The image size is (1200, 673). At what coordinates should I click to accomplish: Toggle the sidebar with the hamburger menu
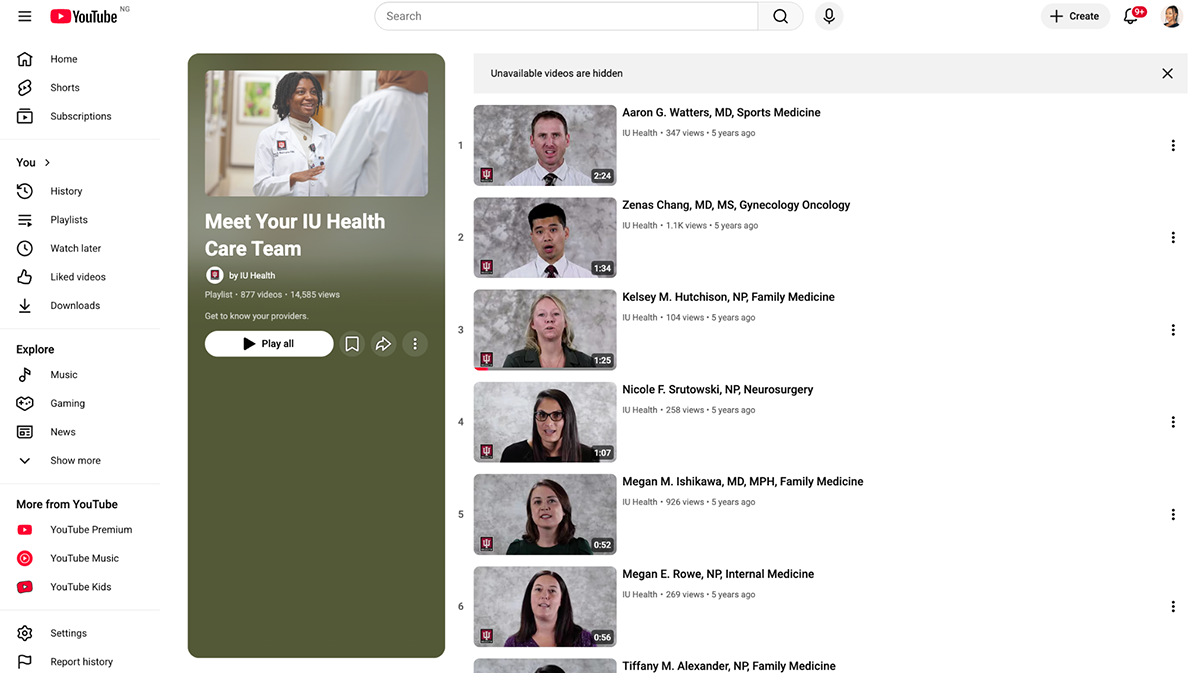24,16
